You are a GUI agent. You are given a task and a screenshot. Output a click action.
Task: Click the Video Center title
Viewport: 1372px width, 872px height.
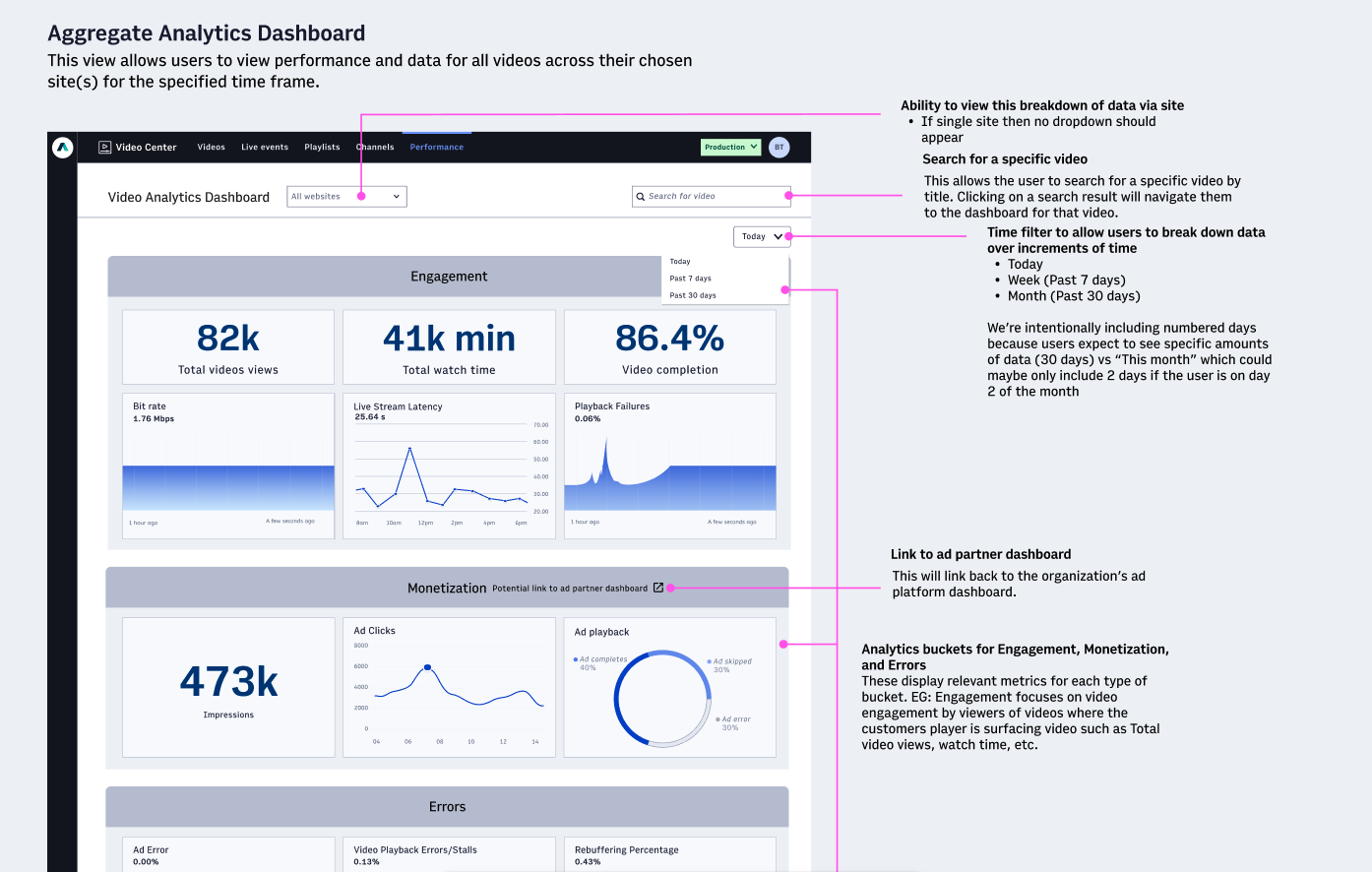click(146, 148)
